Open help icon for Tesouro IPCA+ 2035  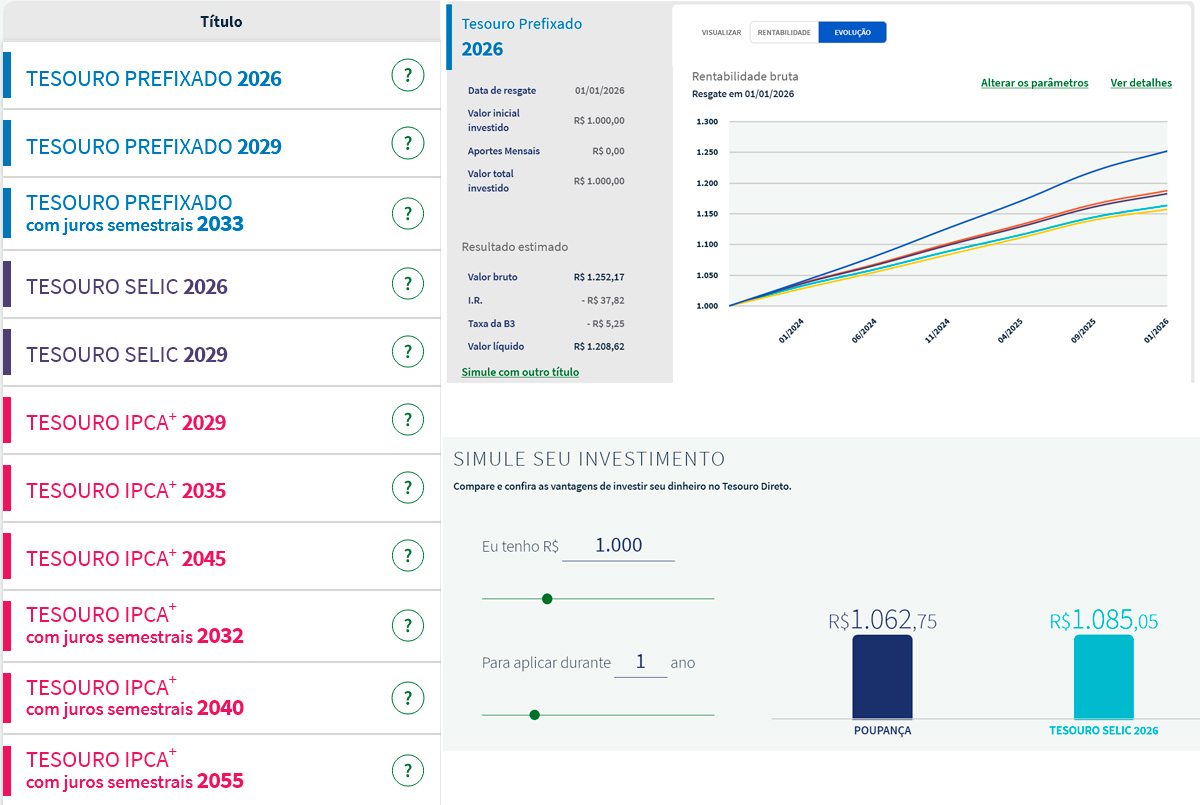[x=407, y=488]
